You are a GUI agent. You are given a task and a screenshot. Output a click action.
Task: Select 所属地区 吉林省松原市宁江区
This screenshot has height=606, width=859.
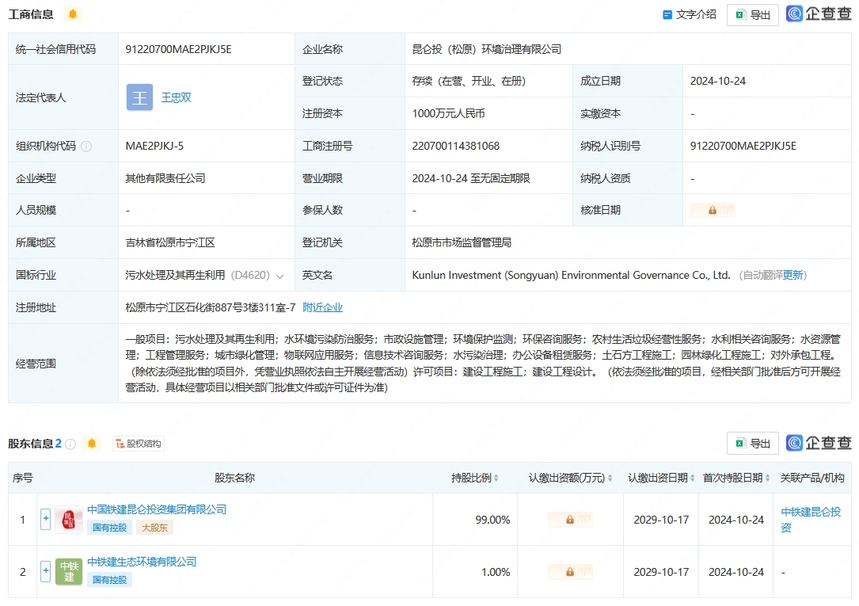(170, 243)
